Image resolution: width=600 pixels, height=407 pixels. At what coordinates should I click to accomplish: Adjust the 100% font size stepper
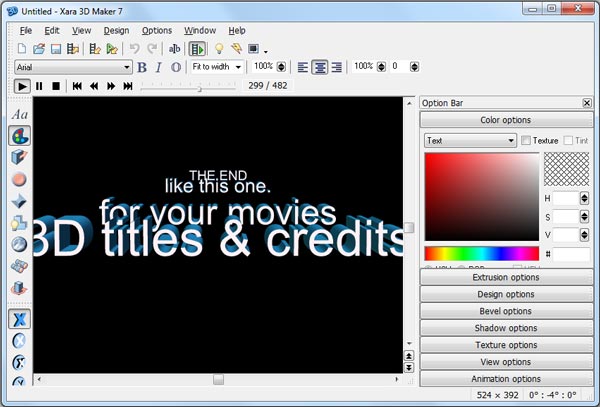pyautogui.click(x=281, y=67)
